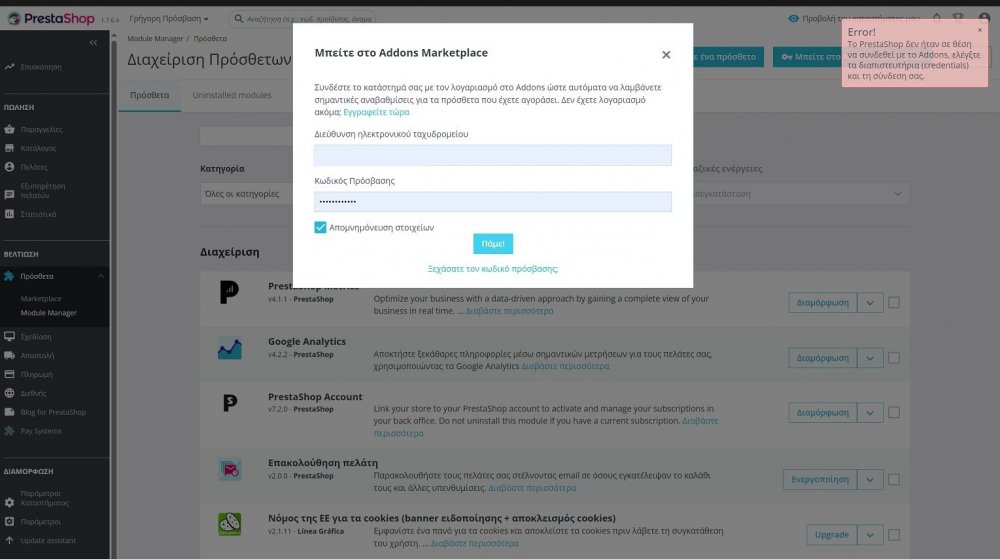Open the Κατηγορία category dropdown

click(247, 194)
